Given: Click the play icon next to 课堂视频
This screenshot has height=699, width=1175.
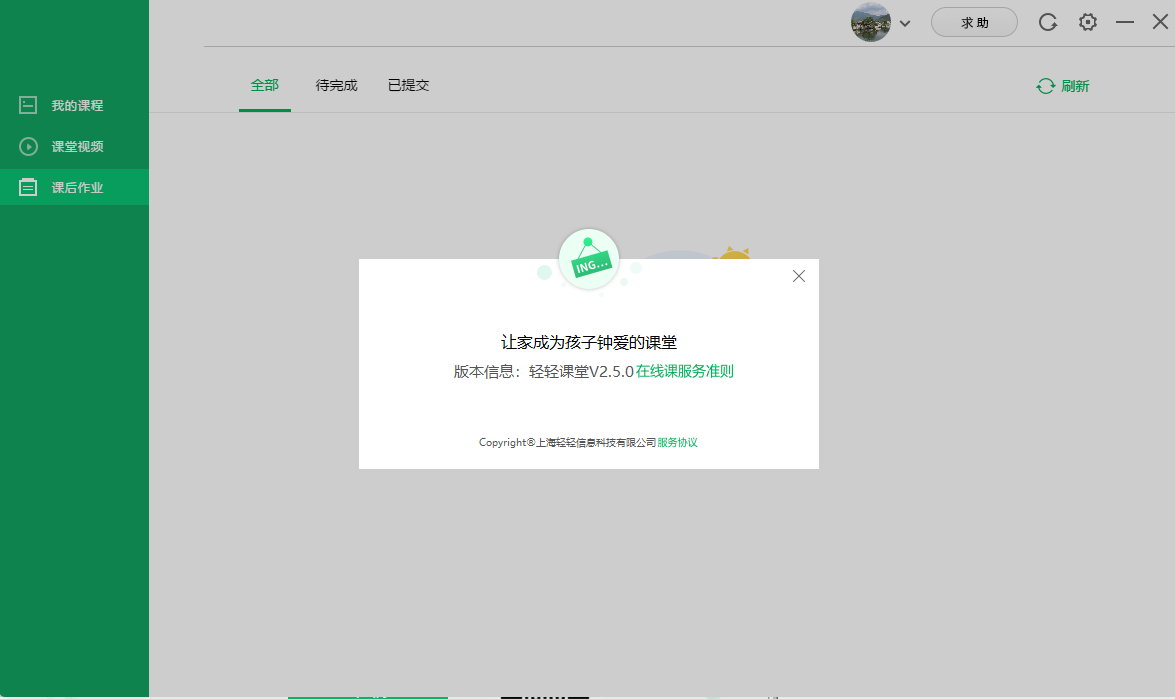Looking at the screenshot, I should coord(28,145).
